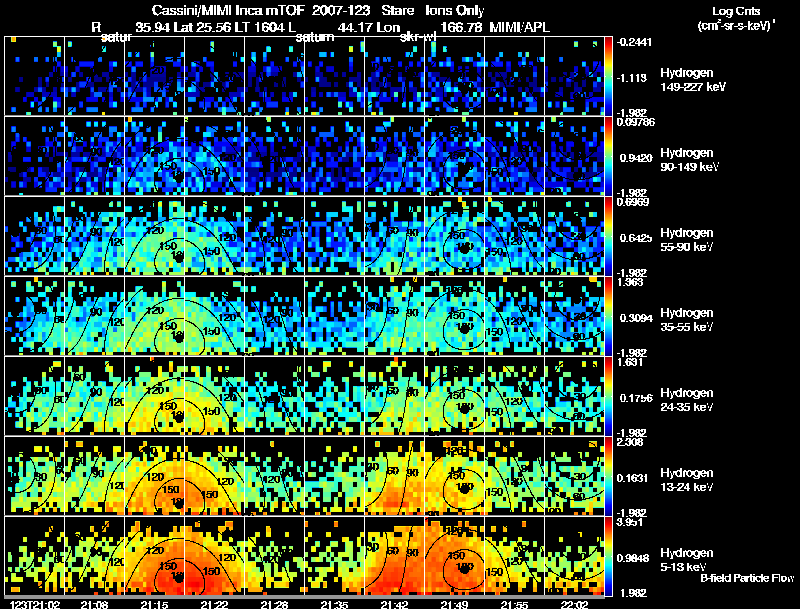This screenshot has width=800, height=609.
Task: Click the "166.78" header value
Action: (461, 27)
